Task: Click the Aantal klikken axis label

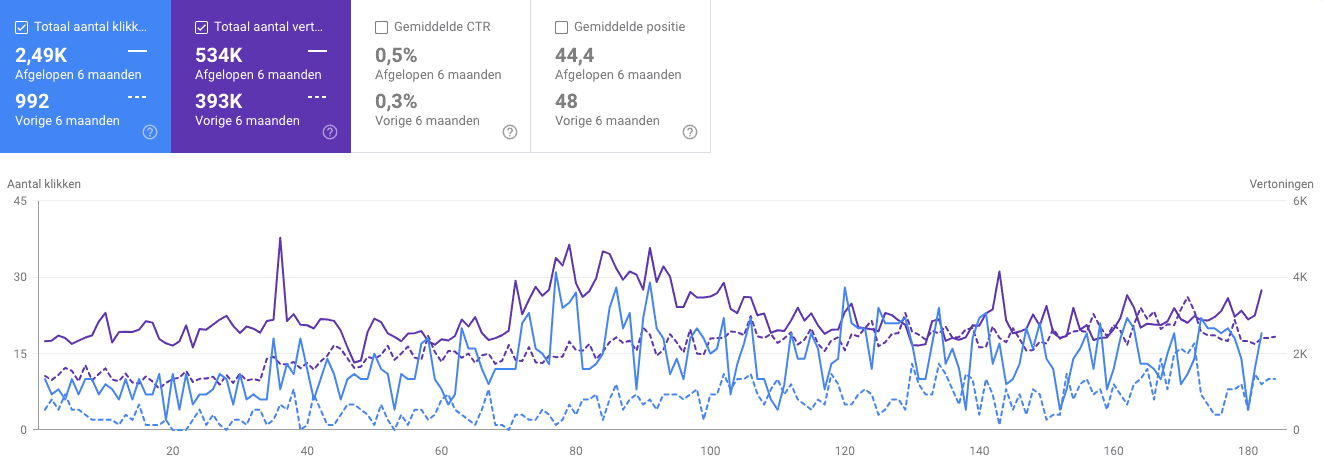Action: (44, 184)
